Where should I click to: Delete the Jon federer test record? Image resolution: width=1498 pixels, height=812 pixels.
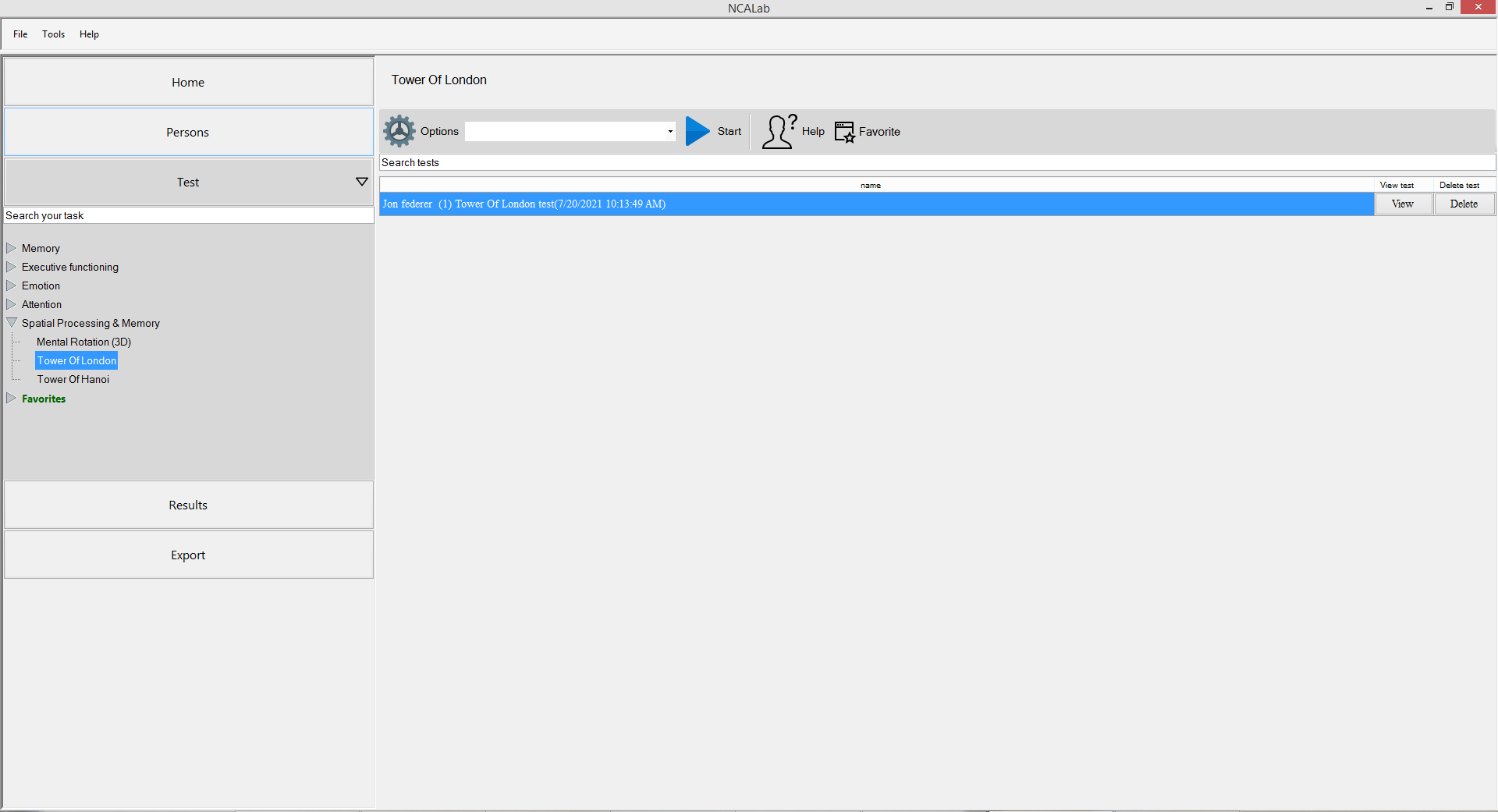pyautogui.click(x=1464, y=204)
